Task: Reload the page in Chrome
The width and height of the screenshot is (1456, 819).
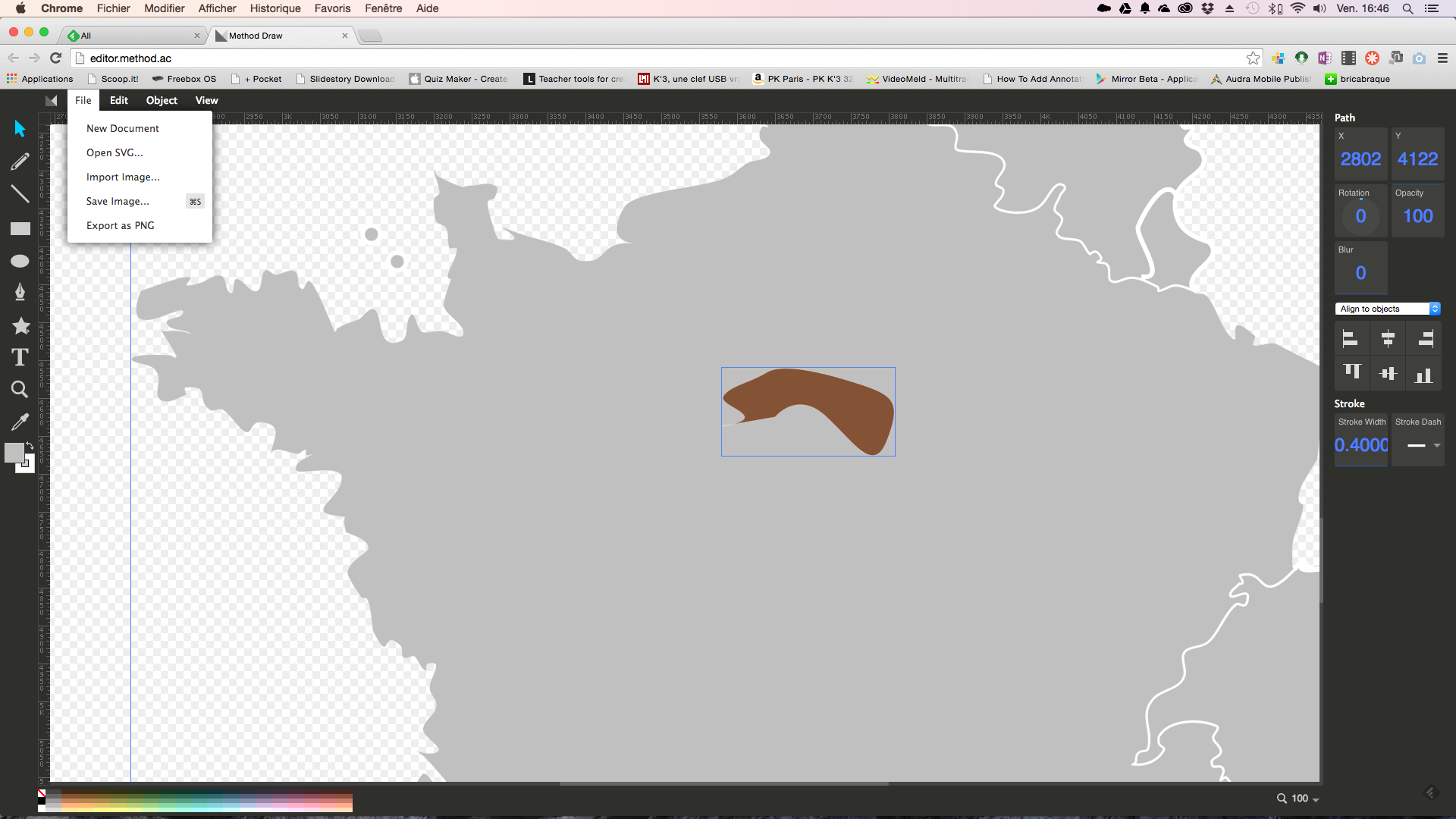Action: tap(55, 58)
